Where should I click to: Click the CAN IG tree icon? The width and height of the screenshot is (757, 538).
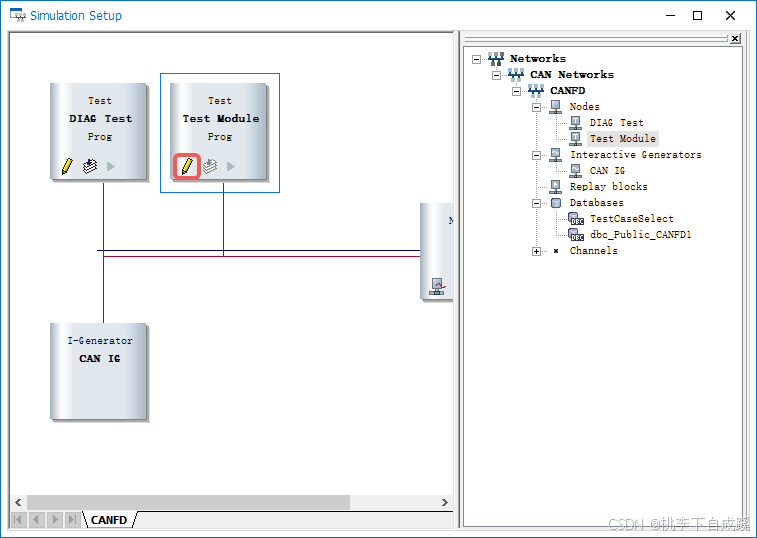pyautogui.click(x=575, y=170)
